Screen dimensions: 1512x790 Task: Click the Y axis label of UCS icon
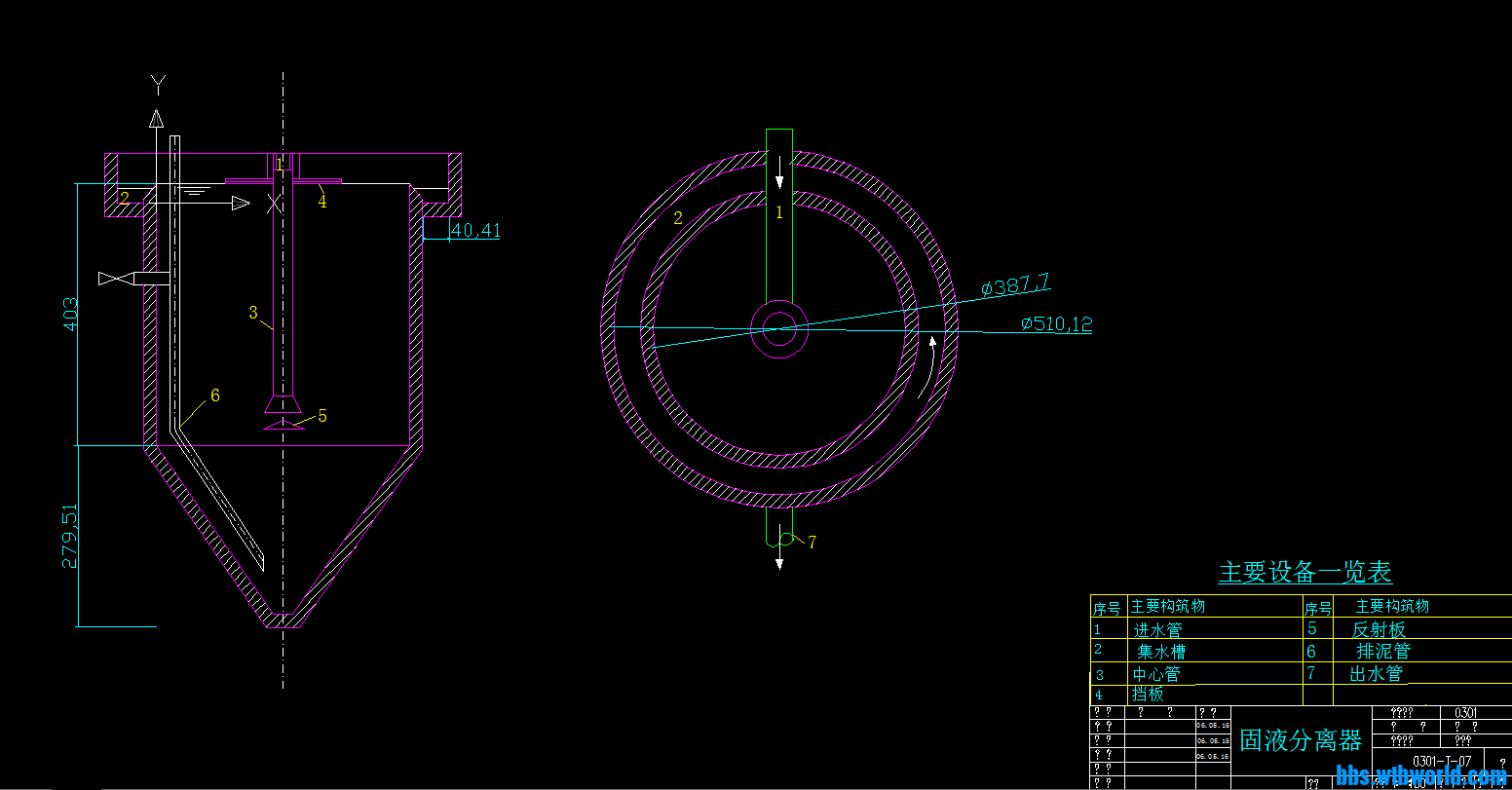click(x=158, y=83)
